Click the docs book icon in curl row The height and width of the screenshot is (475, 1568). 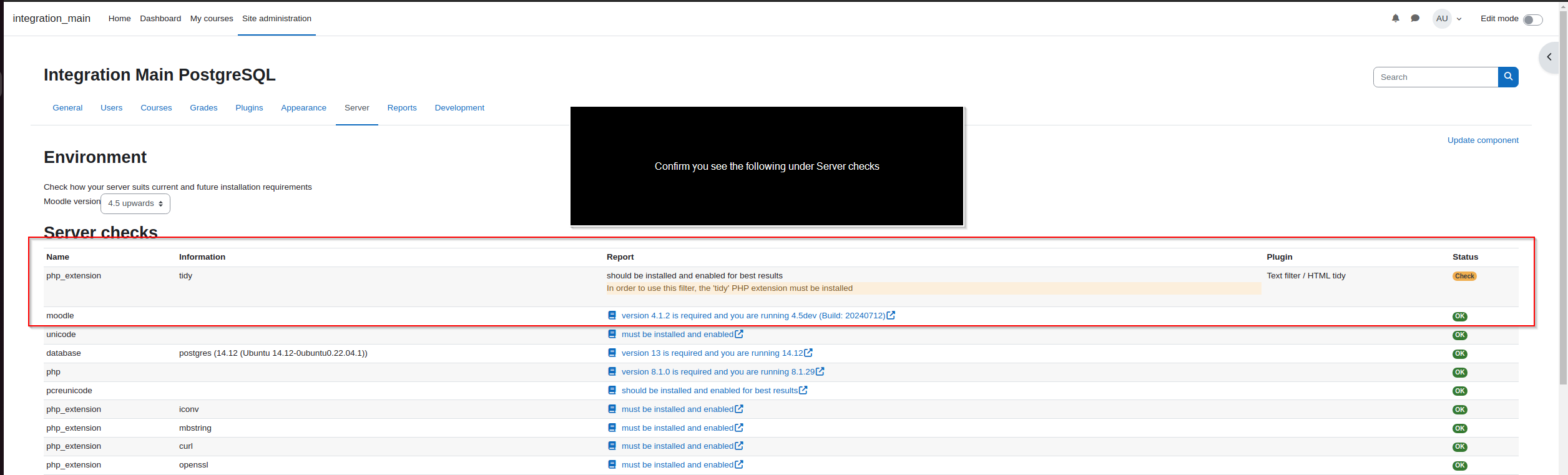click(612, 446)
